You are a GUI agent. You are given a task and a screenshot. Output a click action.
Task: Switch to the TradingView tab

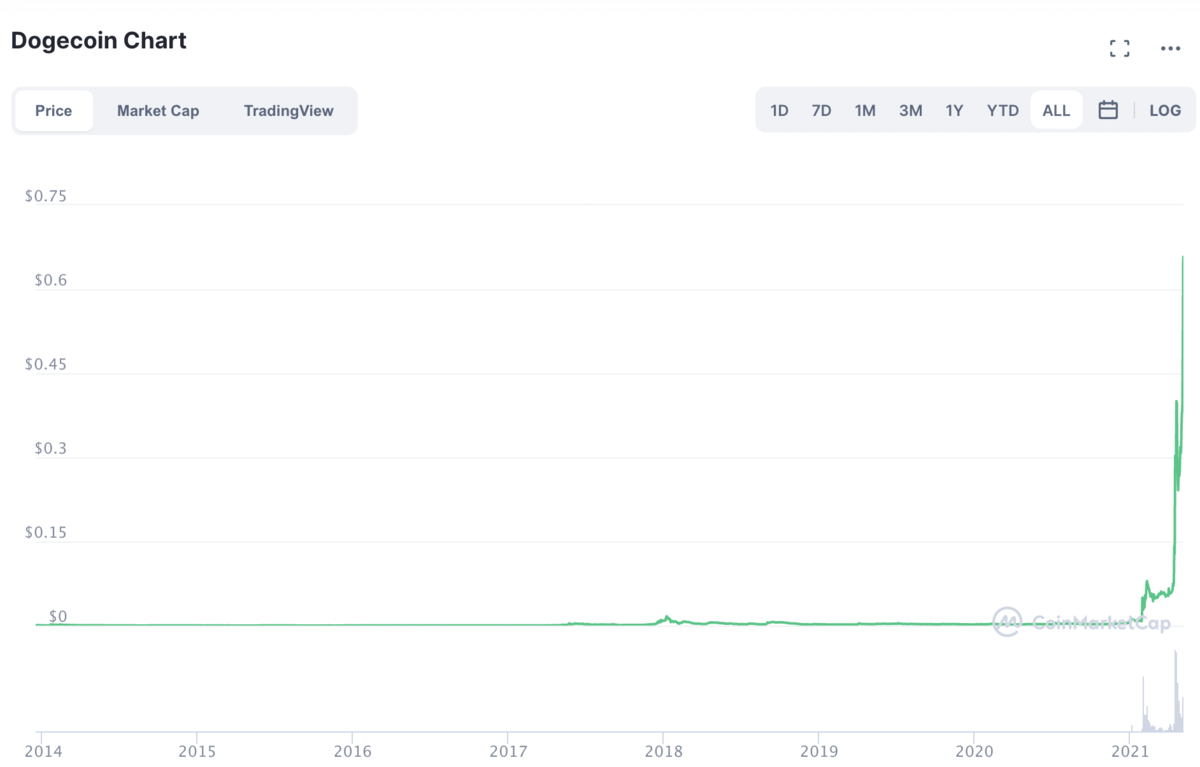[x=289, y=110]
